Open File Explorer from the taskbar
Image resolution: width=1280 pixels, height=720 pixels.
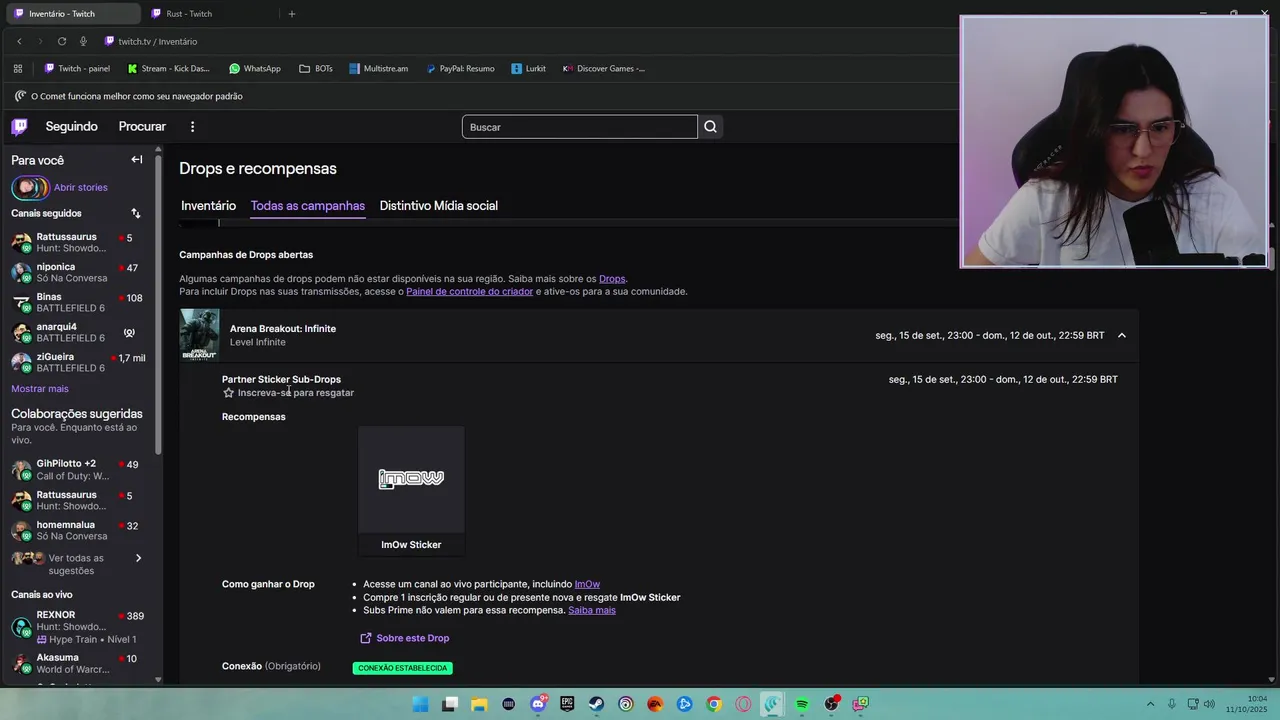point(479,704)
